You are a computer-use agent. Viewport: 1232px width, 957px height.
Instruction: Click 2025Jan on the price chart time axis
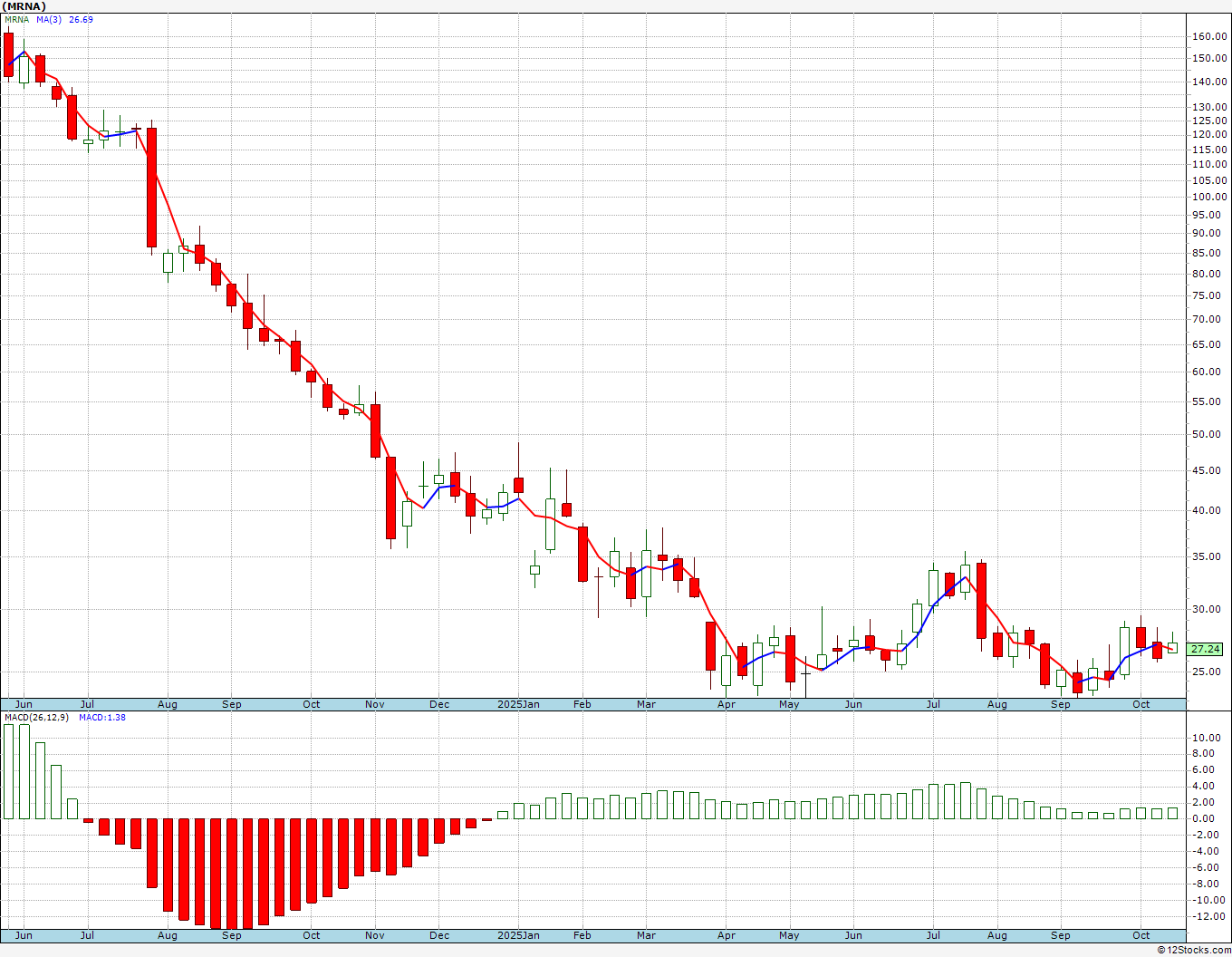click(519, 704)
